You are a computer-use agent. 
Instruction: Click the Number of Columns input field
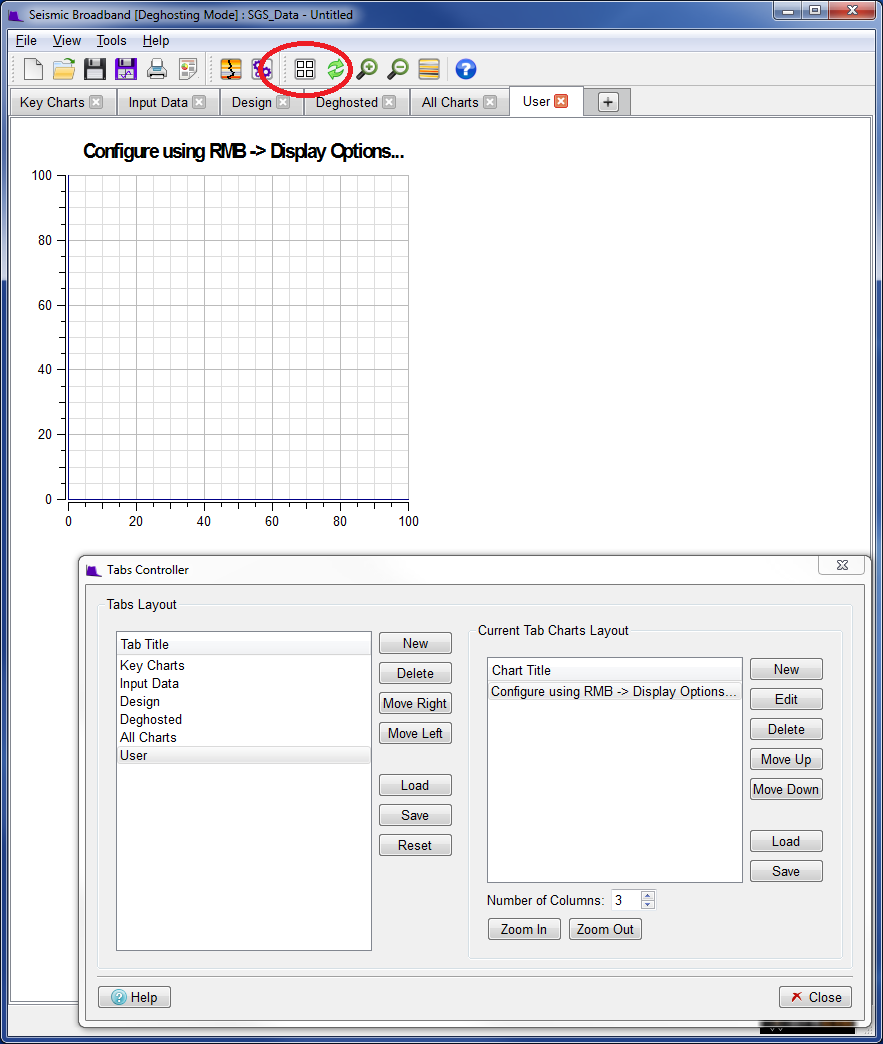626,900
